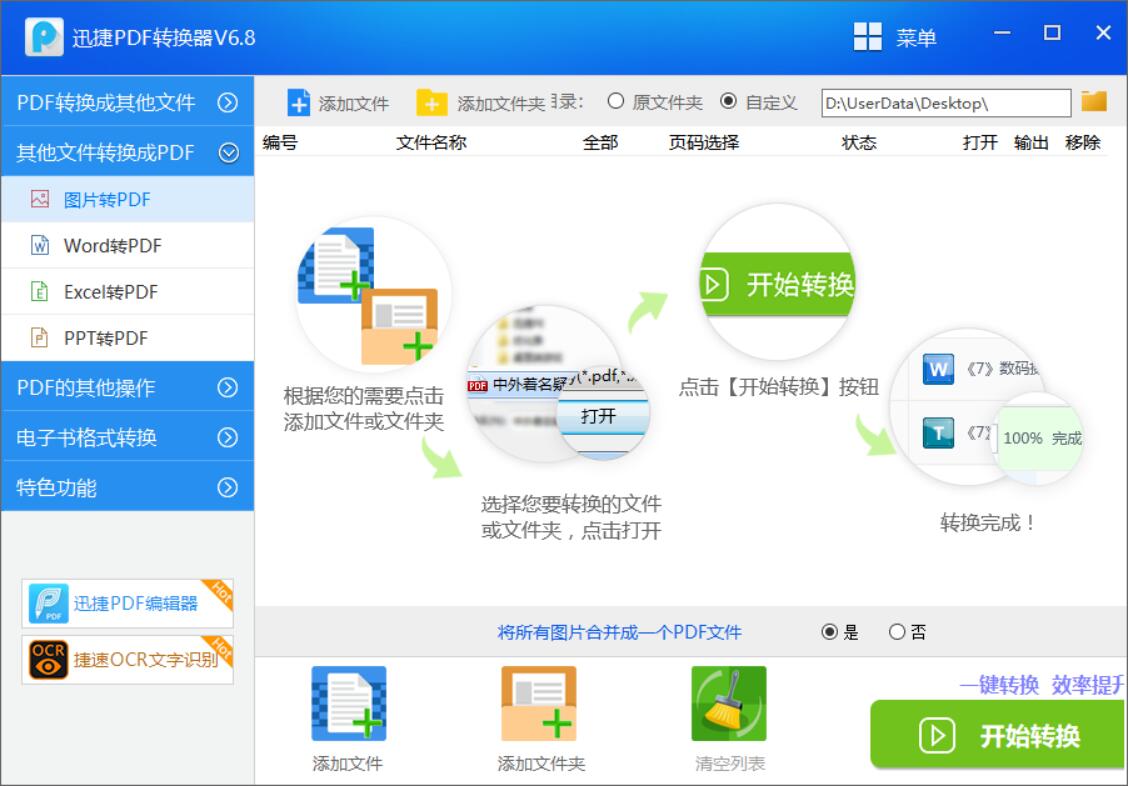This screenshot has height=786, width=1128.
Task: Click the 电子书格式转换 chevron arrow
Action: pos(228,437)
